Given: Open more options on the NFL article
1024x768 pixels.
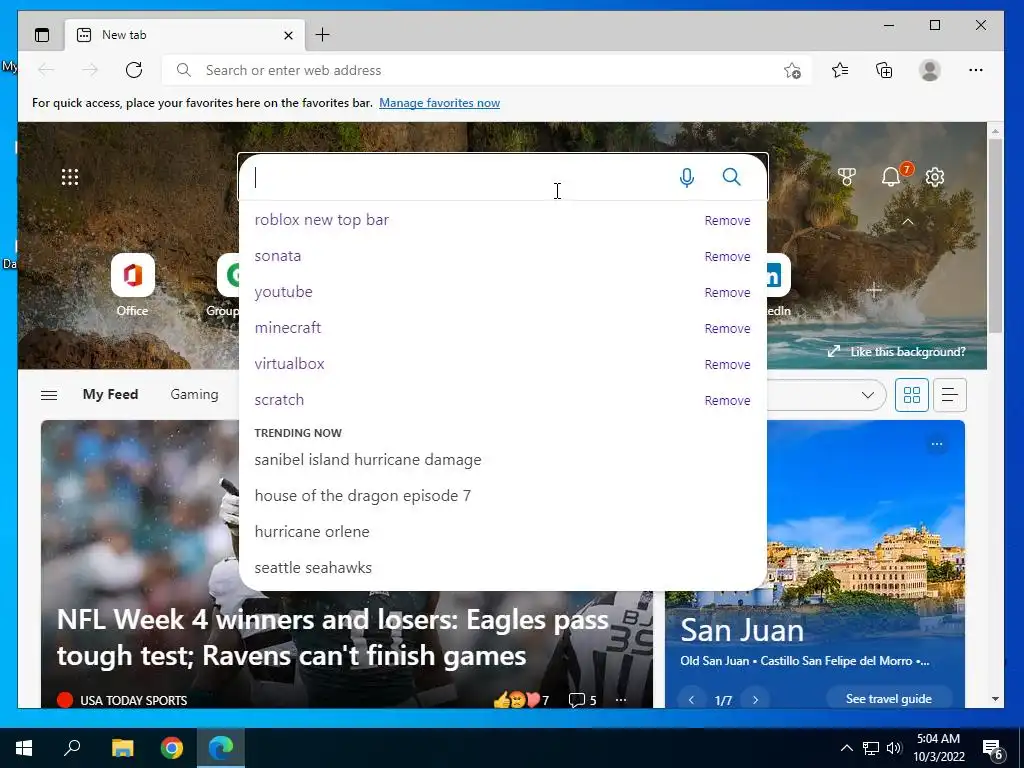Looking at the screenshot, I should click(x=621, y=700).
